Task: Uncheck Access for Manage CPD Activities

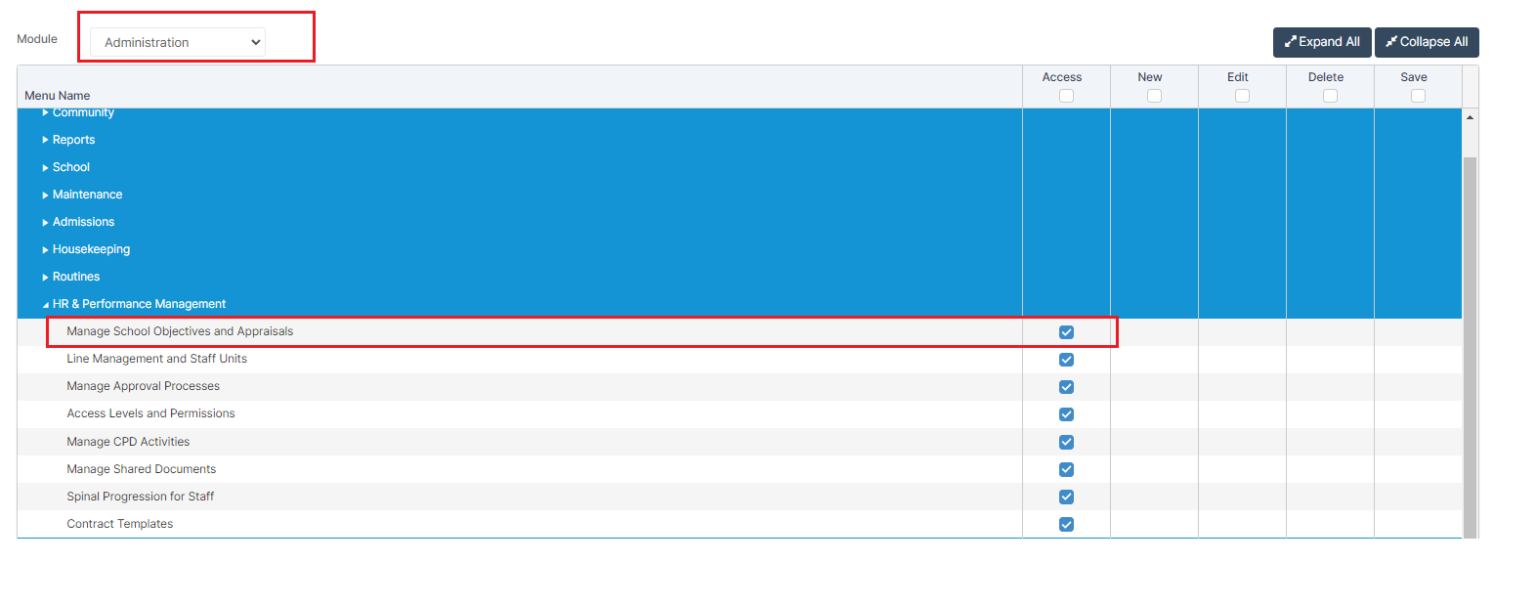Action: tap(1066, 442)
